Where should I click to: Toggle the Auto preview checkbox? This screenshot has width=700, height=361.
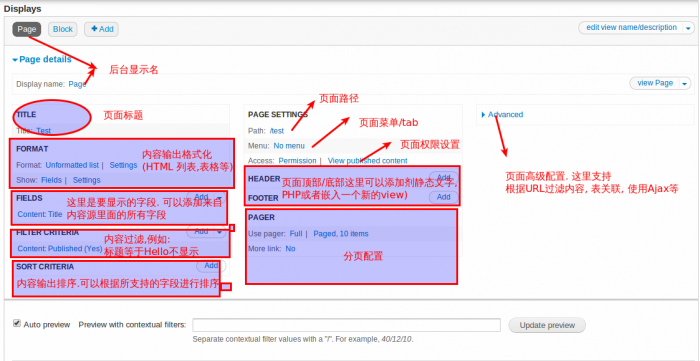[x=17, y=324]
